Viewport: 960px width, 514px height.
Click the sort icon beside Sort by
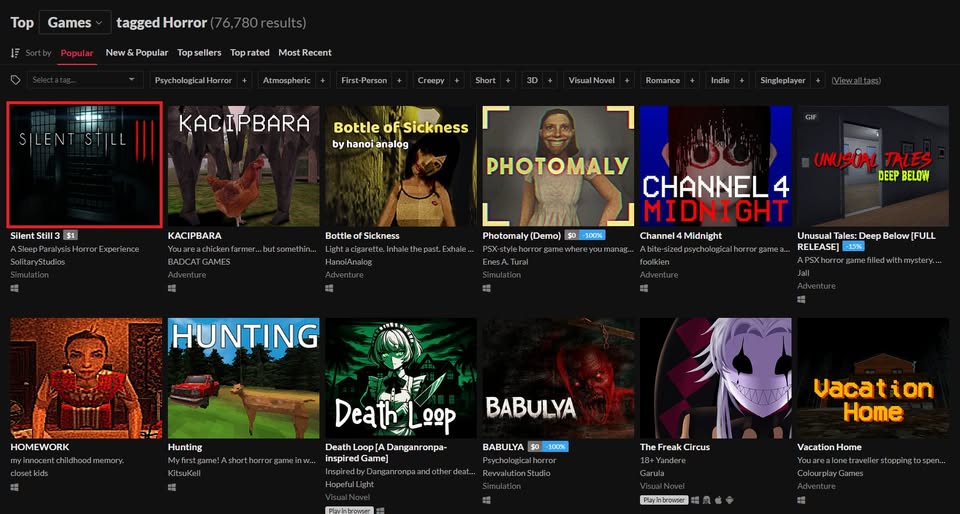click(x=15, y=53)
